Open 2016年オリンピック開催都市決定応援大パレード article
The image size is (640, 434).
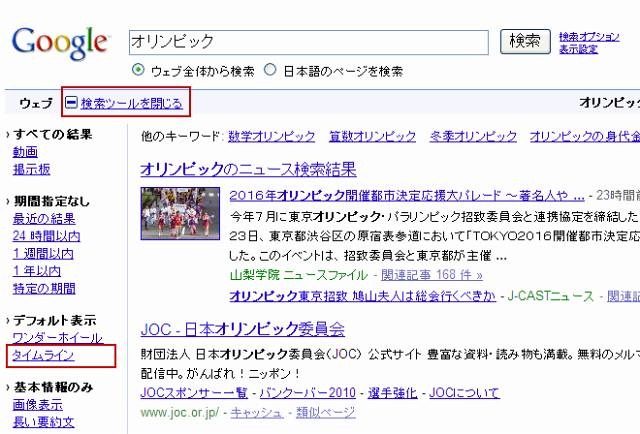407,195
